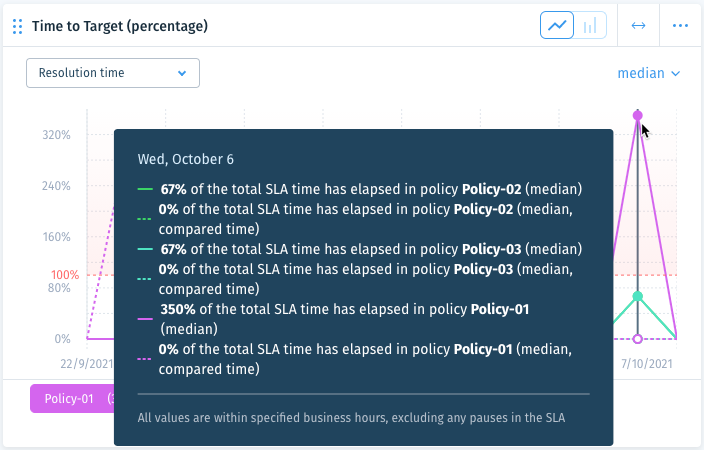Click the purple peak data point

click(x=638, y=115)
